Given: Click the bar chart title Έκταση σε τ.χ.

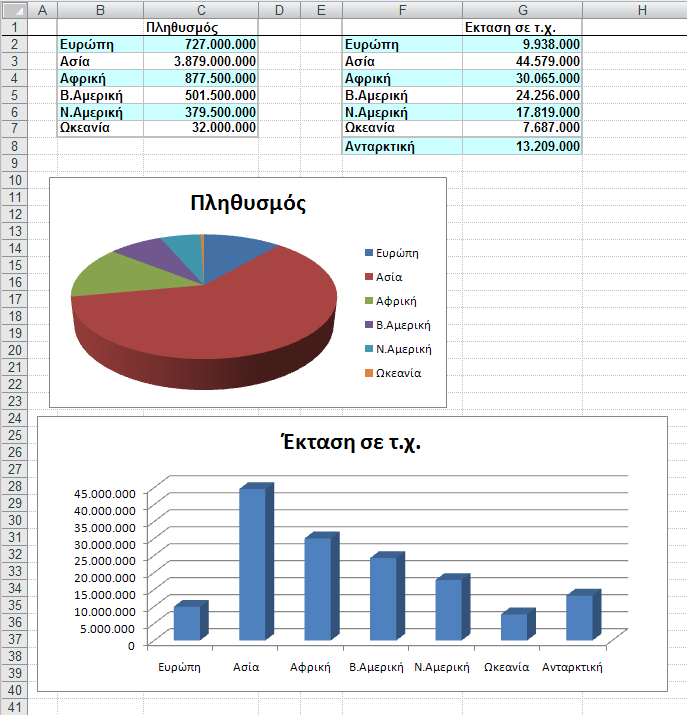Looking at the screenshot, I should [351, 443].
